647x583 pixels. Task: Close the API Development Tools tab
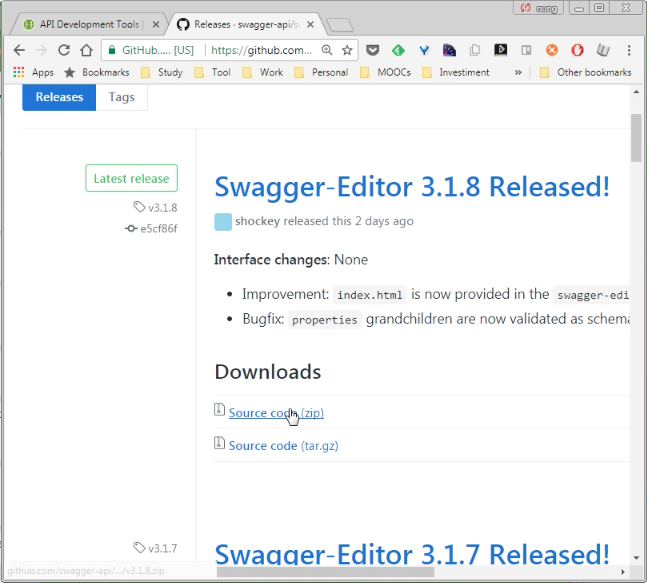[x=156, y=25]
